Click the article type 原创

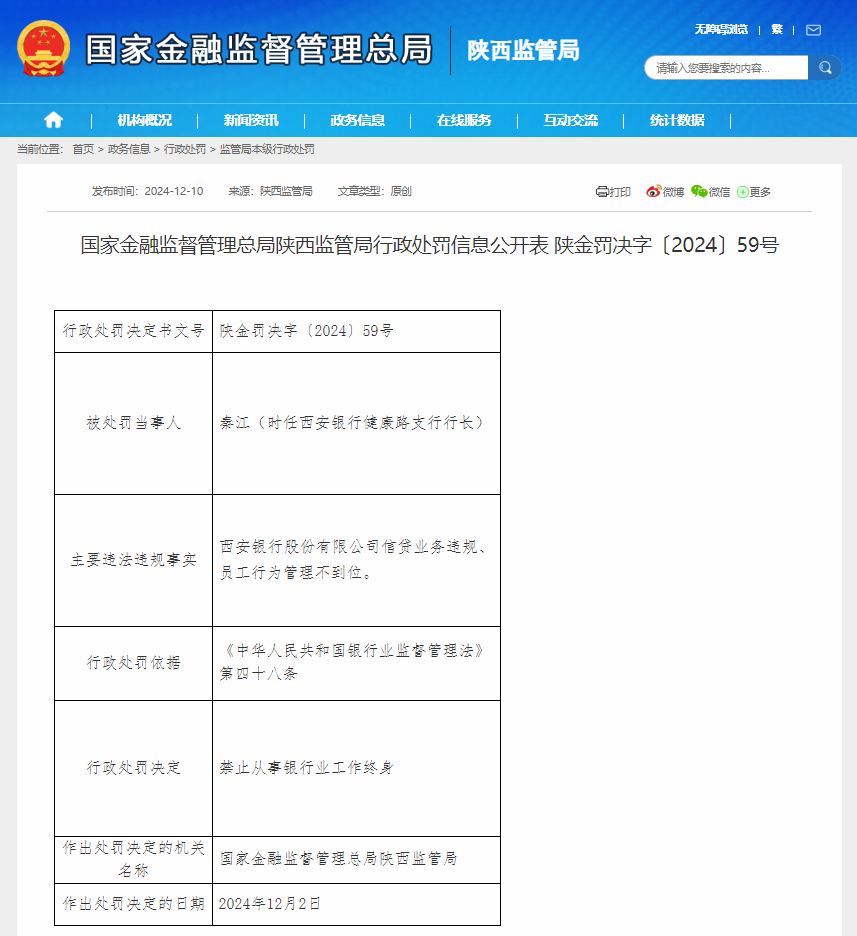click(401, 191)
